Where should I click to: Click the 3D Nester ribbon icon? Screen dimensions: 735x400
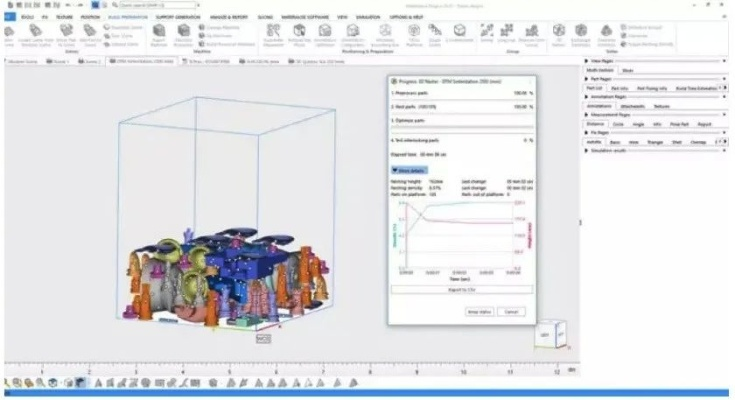point(556,33)
